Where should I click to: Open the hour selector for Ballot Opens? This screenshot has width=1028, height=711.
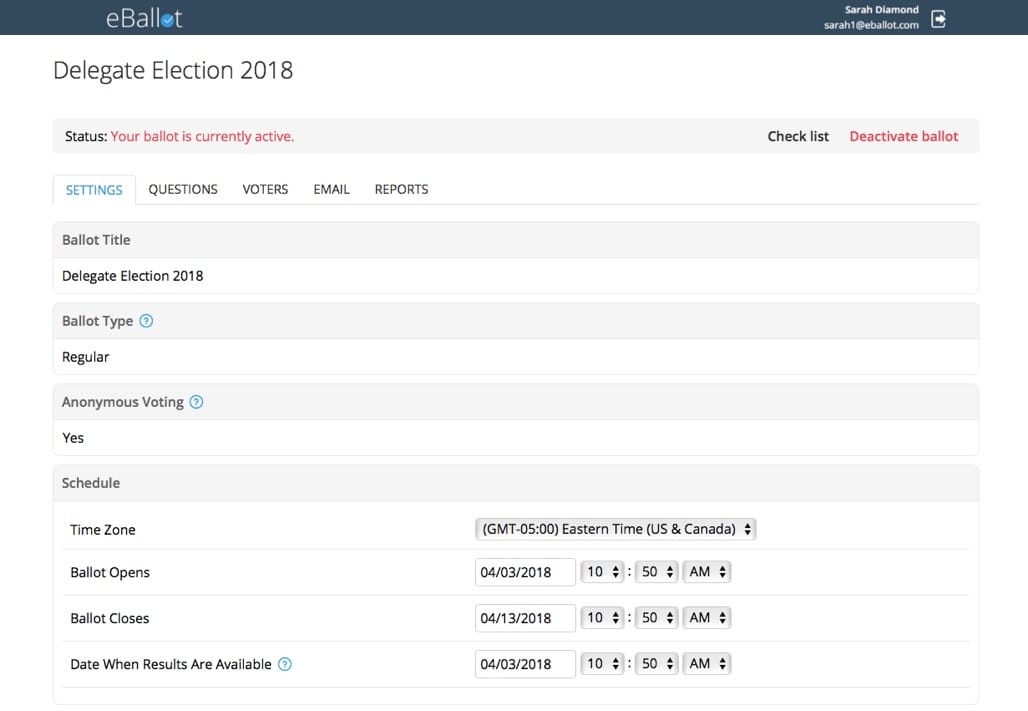(602, 571)
